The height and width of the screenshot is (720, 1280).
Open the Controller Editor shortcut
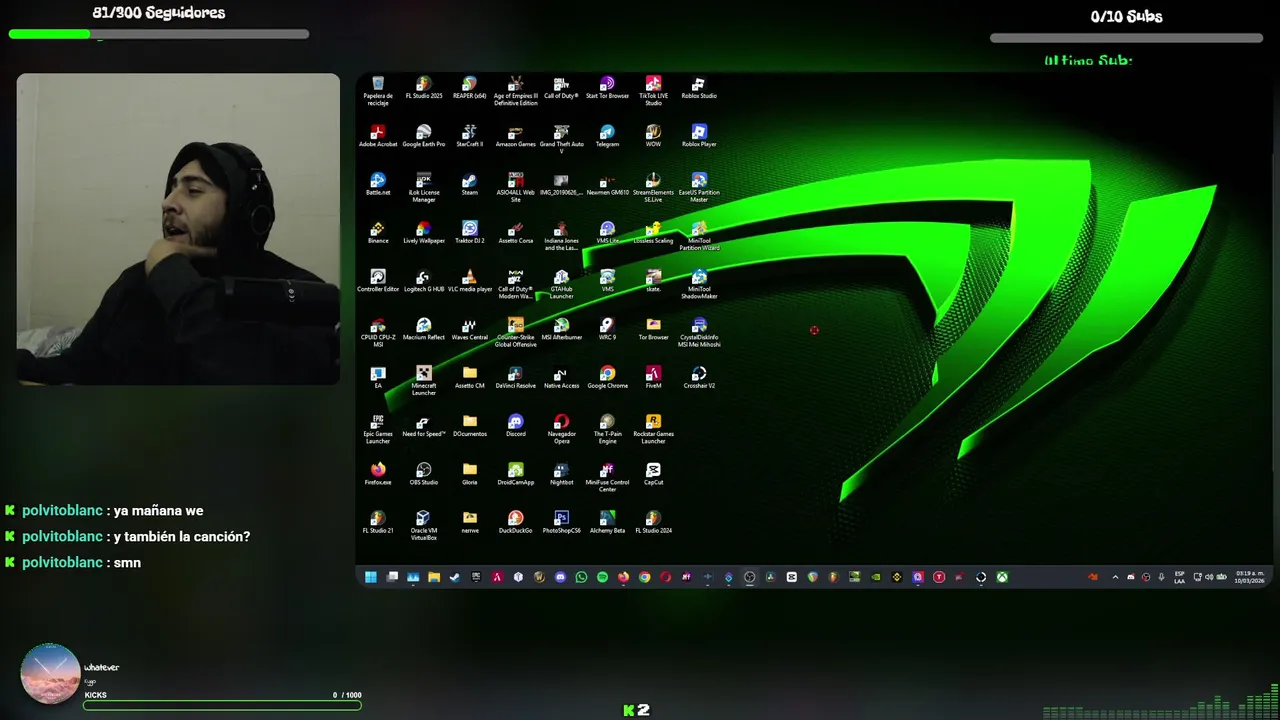point(378,280)
